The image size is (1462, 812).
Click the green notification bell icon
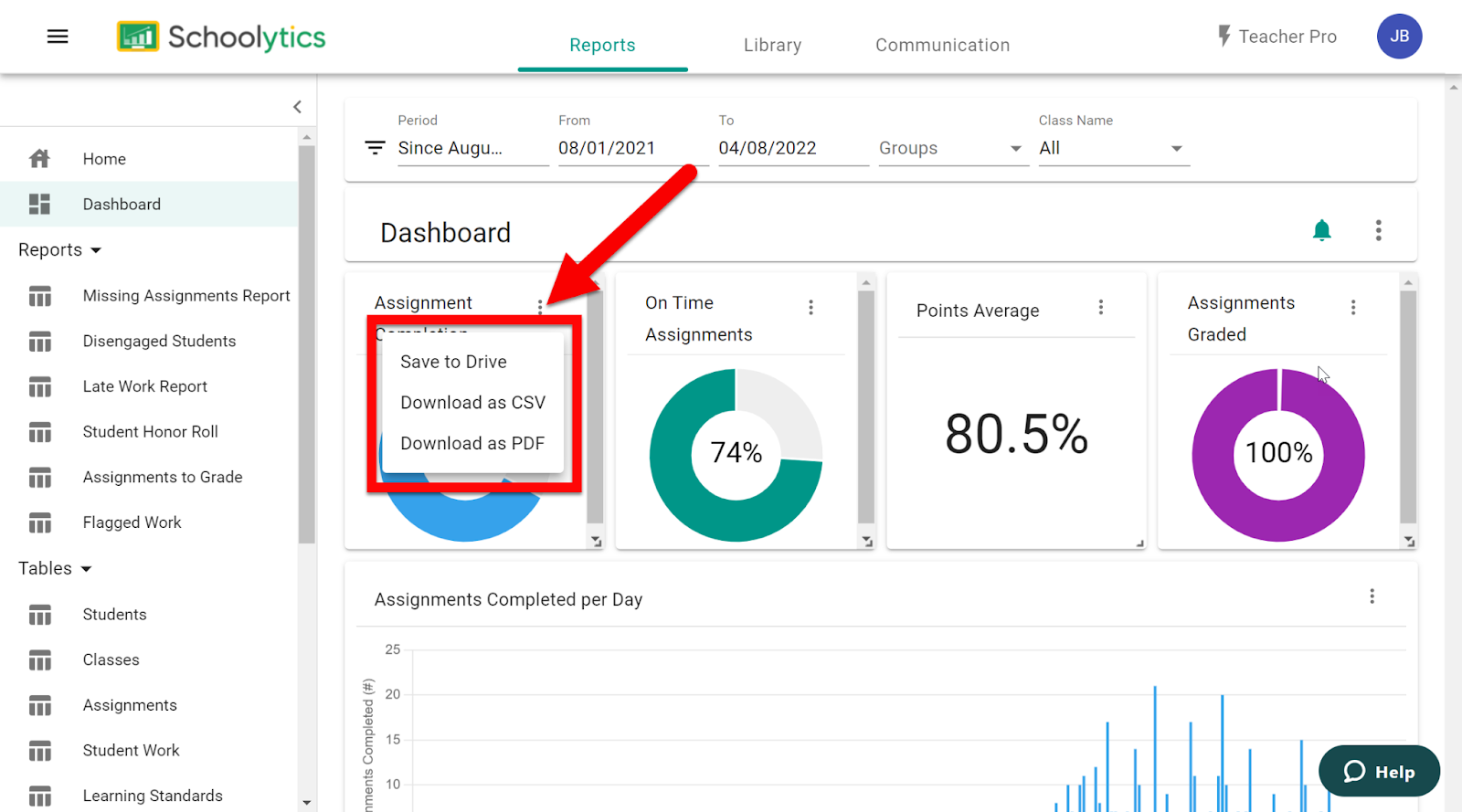point(1321,230)
